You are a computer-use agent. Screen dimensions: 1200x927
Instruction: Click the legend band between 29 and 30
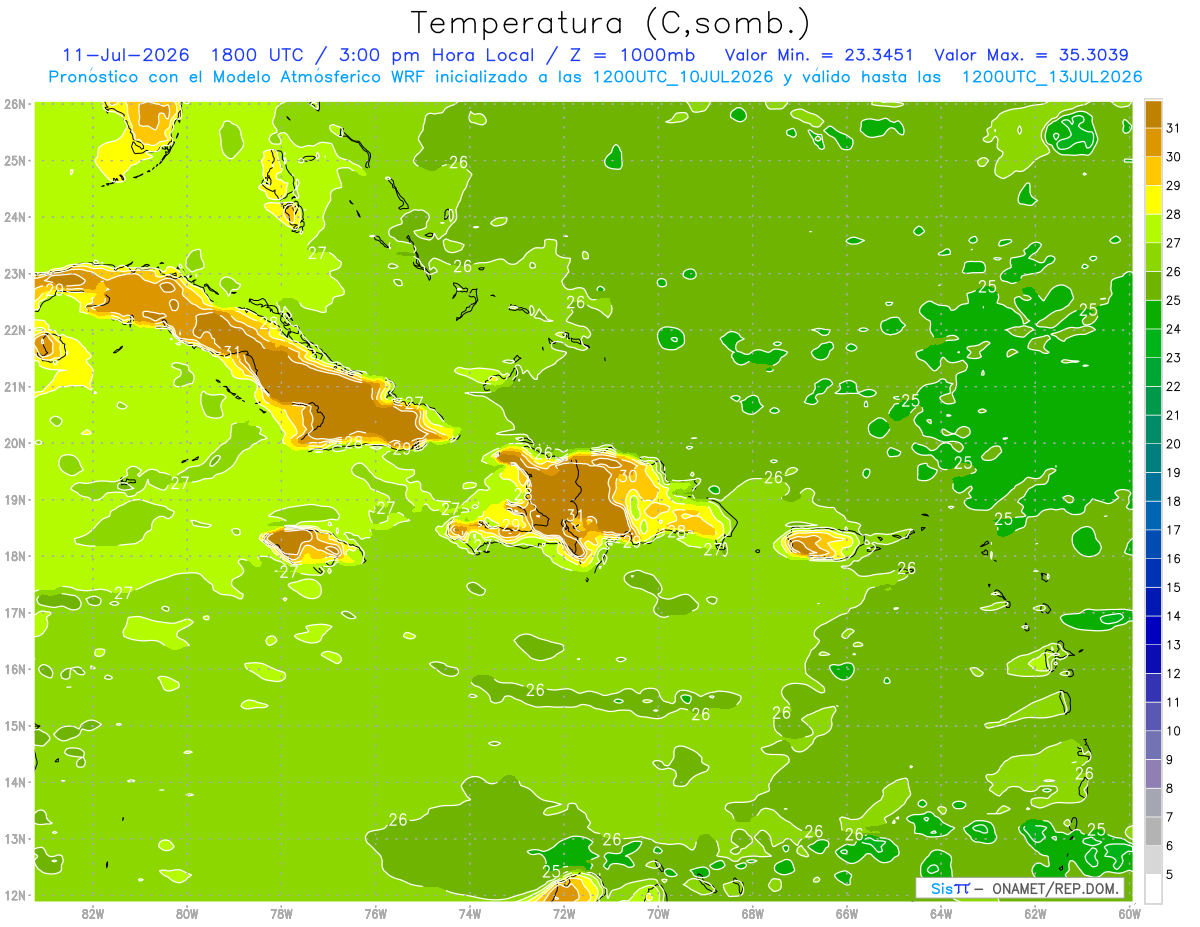coord(1153,171)
